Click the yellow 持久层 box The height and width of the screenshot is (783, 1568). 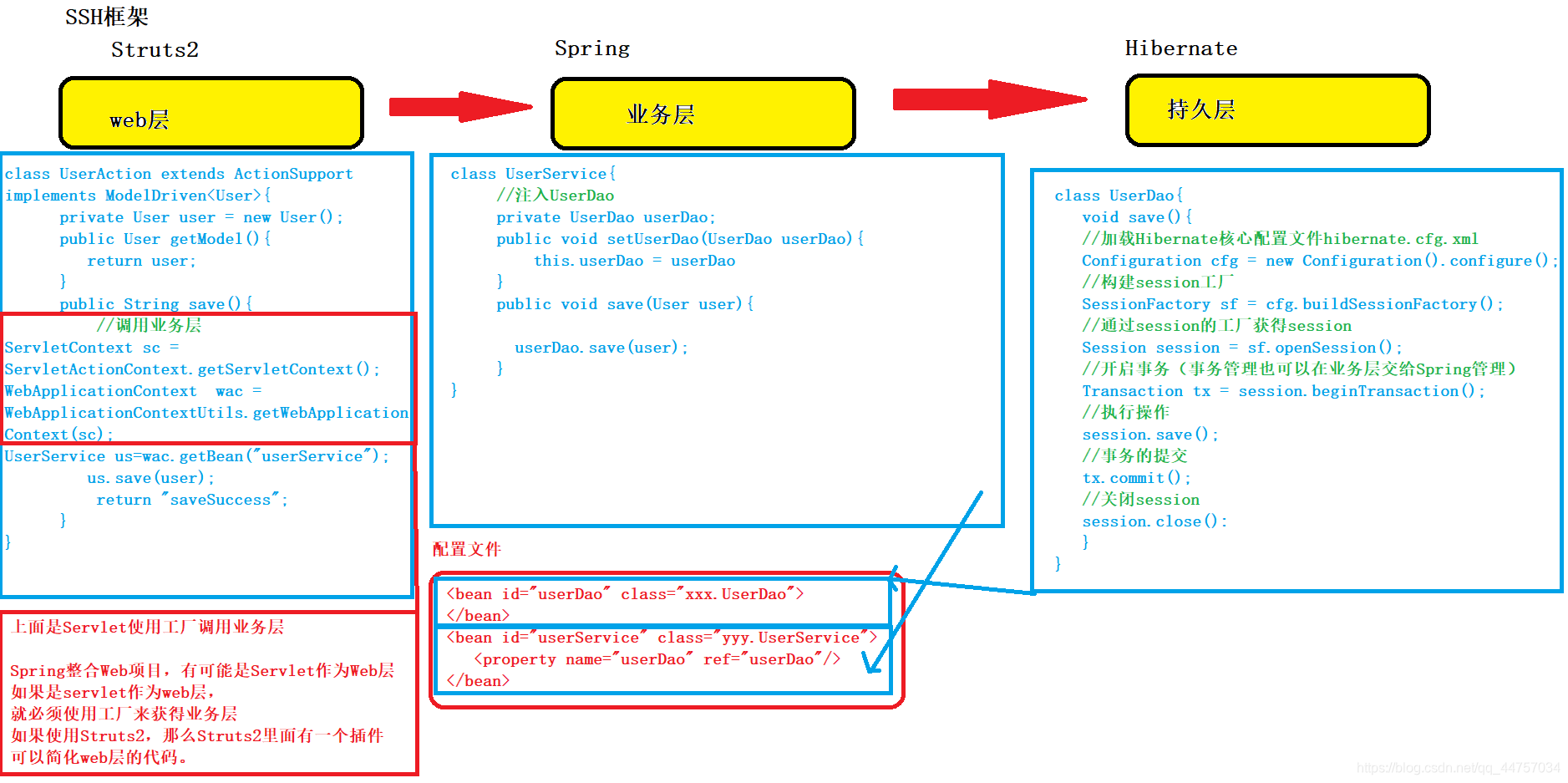[x=1277, y=109]
